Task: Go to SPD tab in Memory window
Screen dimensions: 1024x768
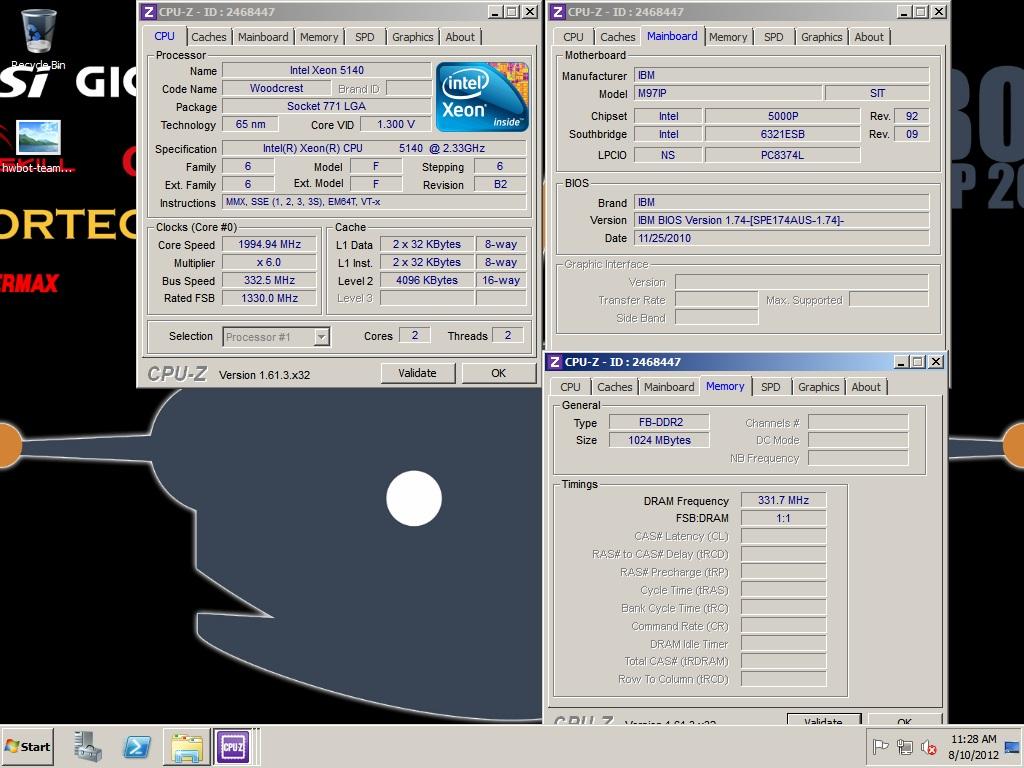Action: click(x=771, y=387)
